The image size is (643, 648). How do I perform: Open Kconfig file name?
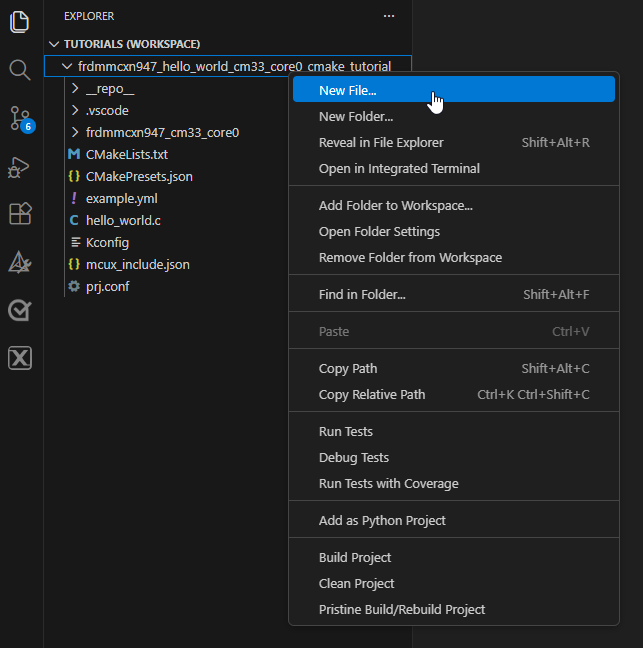[x=107, y=243]
